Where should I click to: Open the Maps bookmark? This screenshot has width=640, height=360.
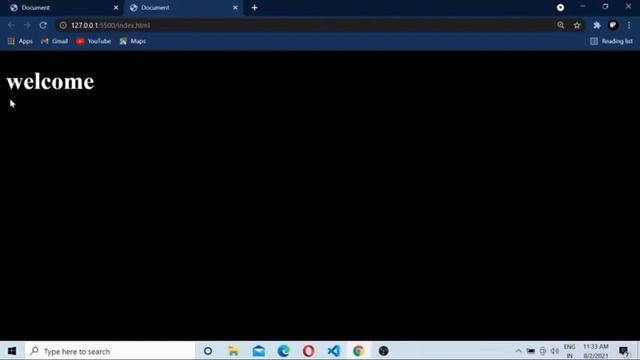(x=133, y=41)
